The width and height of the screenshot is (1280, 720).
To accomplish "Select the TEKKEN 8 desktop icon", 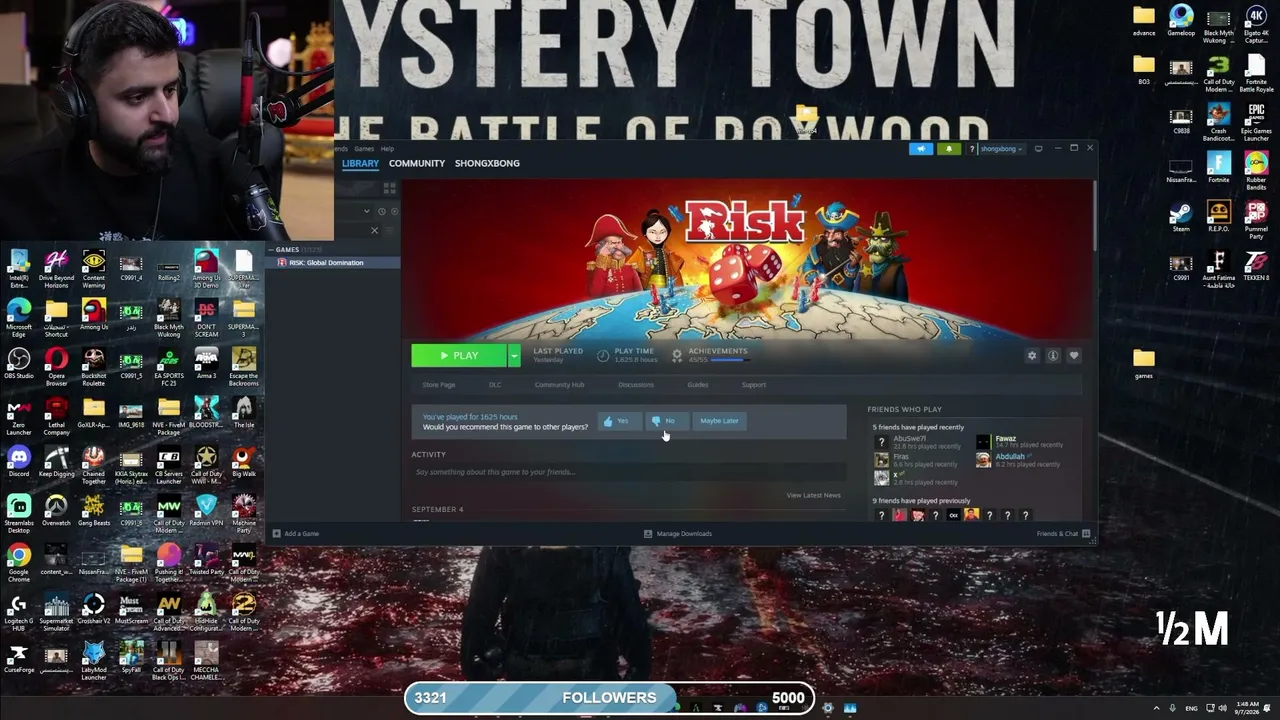I will [1256, 266].
